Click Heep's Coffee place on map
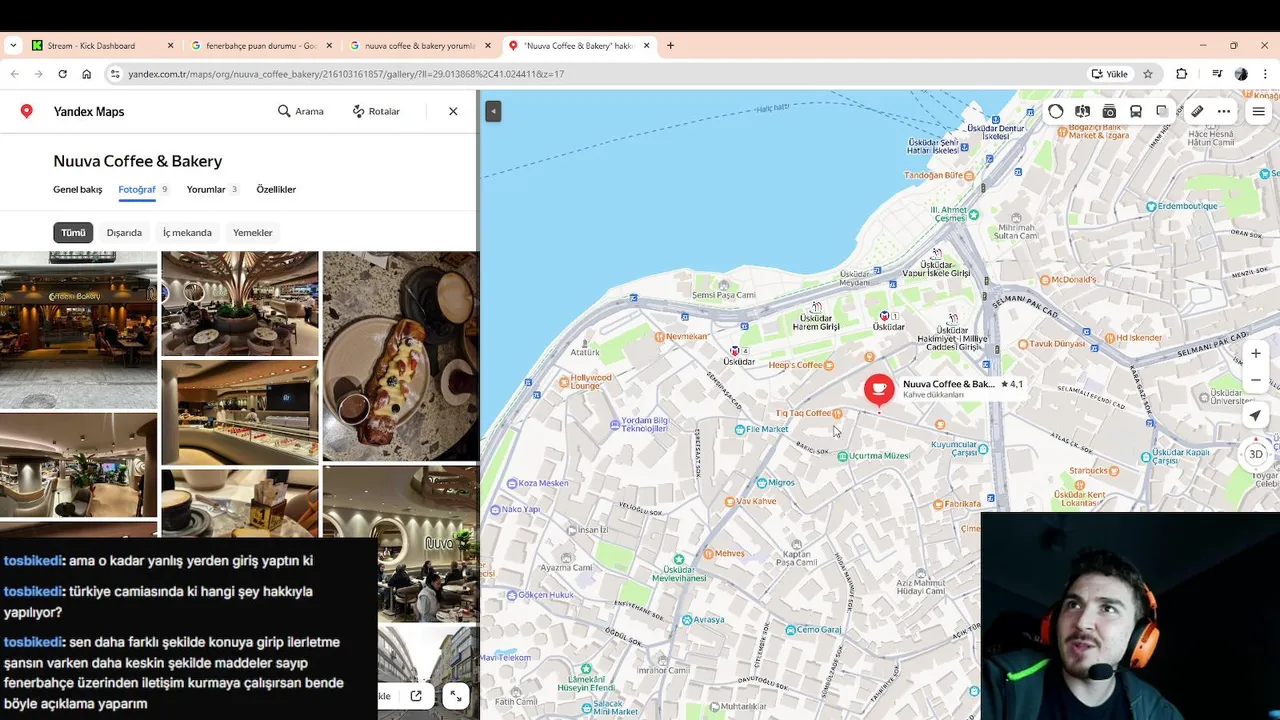 tap(801, 365)
